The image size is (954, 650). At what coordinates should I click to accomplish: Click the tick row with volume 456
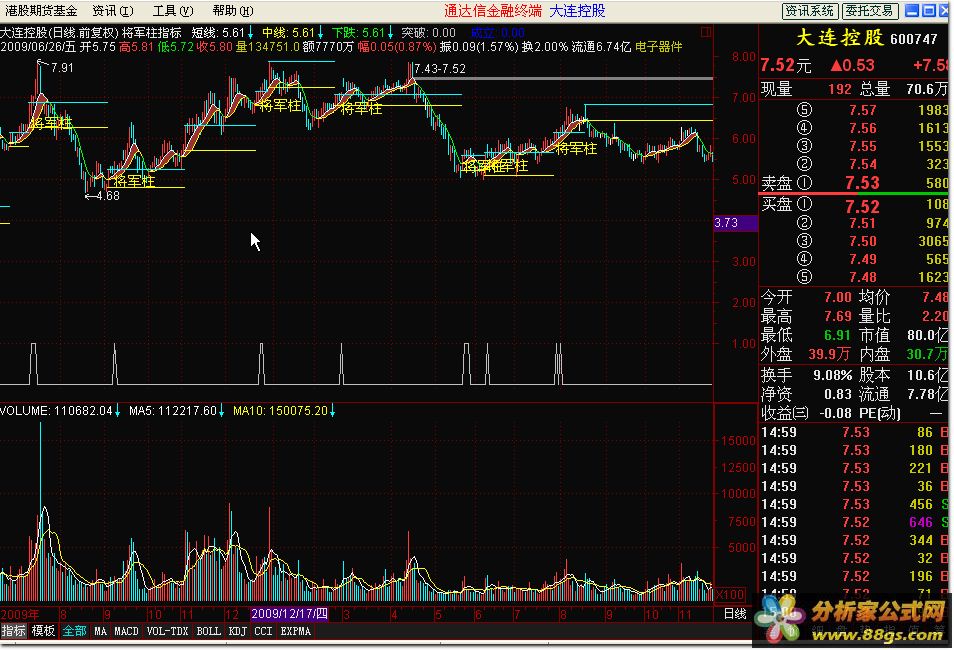[x=855, y=505]
